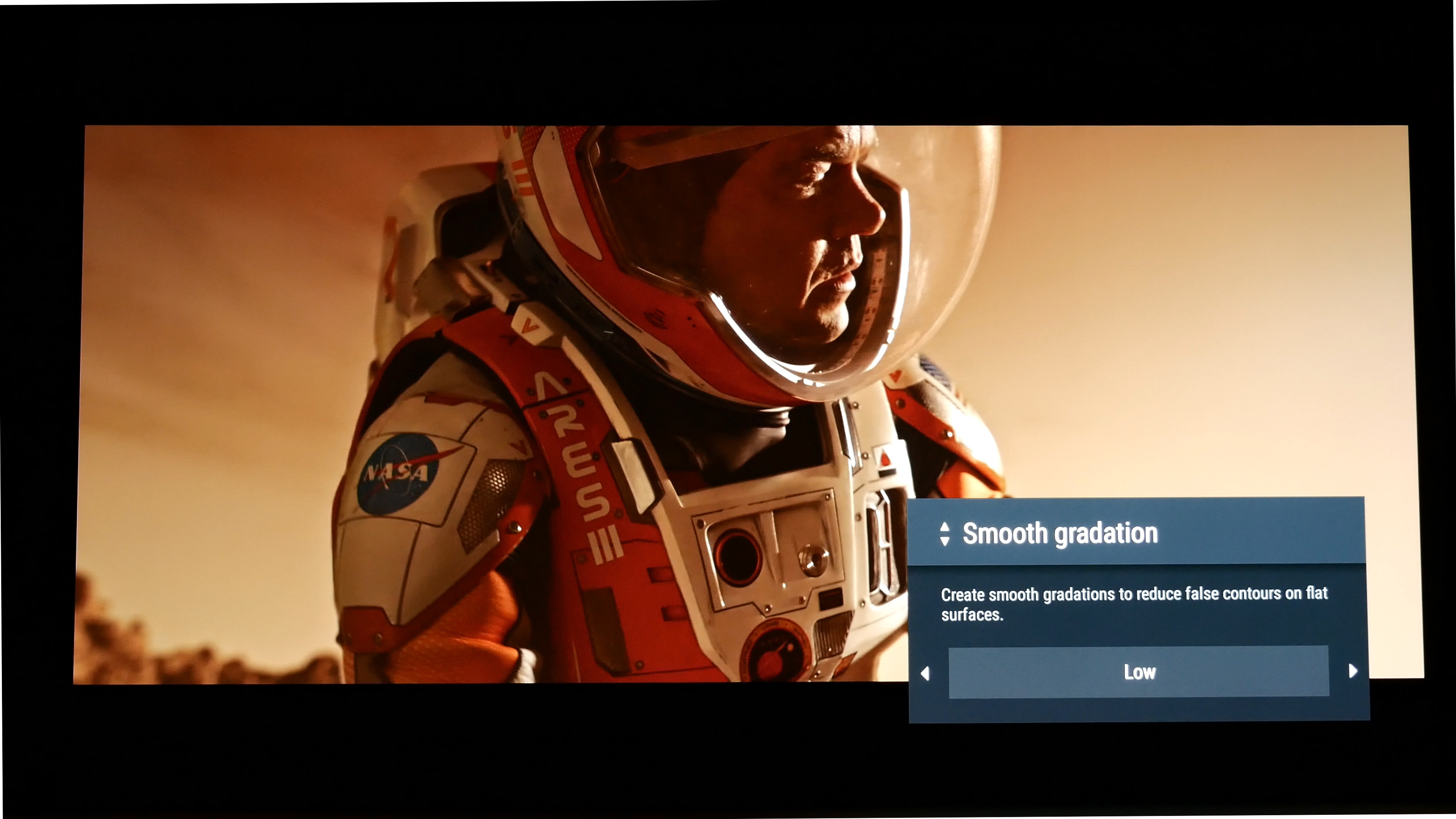Click the 'Create smooth gradations' description text

click(1134, 604)
